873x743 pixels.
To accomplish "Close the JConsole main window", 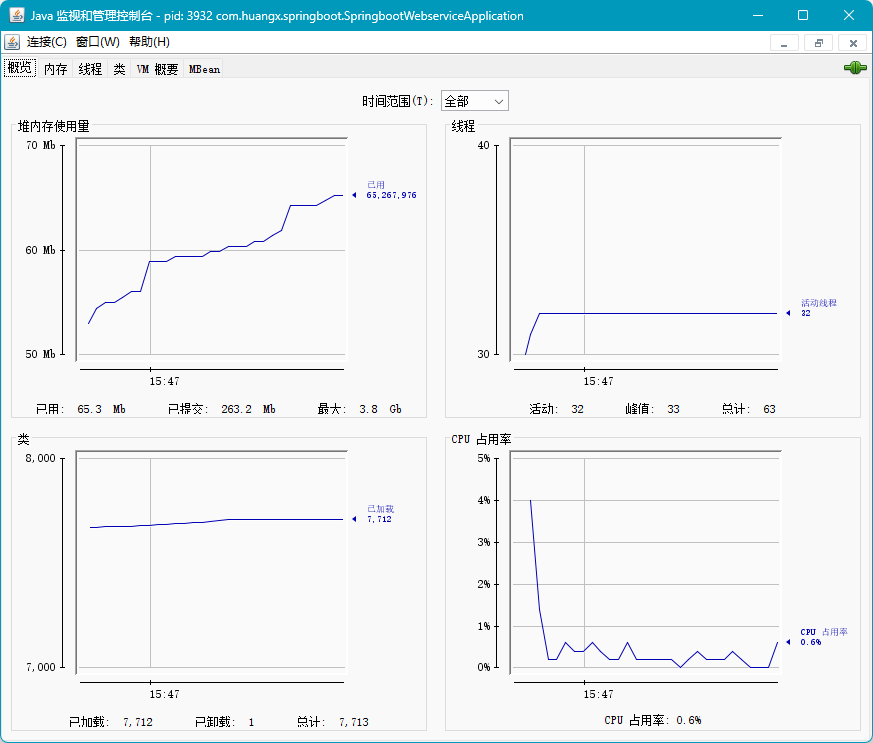I will (849, 15).
